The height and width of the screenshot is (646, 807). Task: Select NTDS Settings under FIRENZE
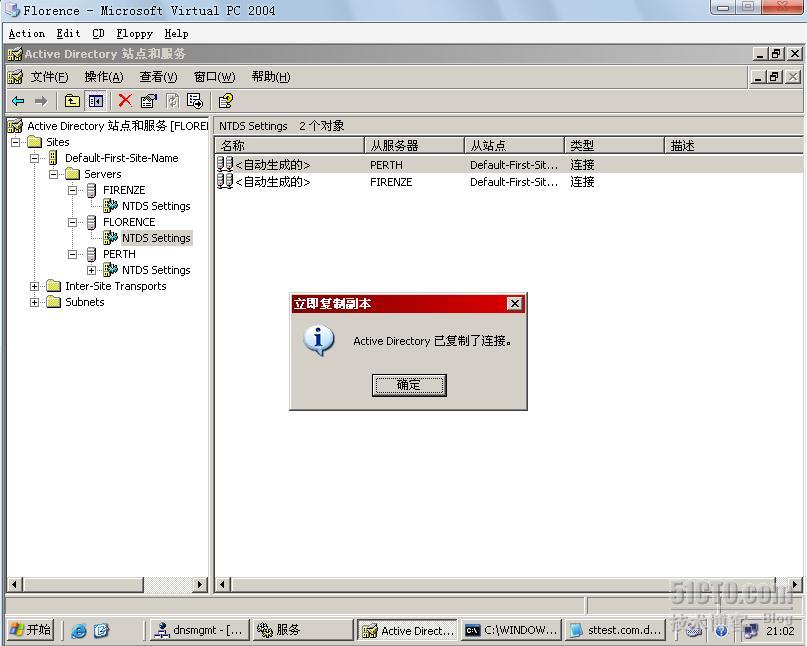tap(156, 206)
